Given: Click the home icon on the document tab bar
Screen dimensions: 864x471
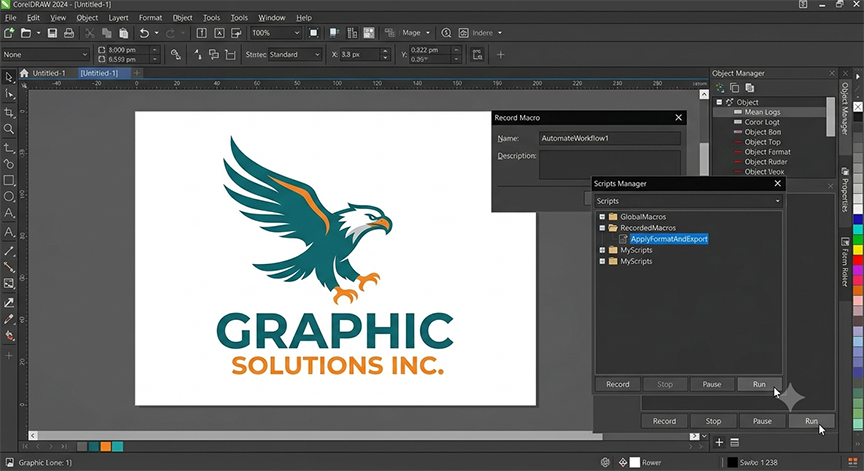Looking at the screenshot, I should [x=24, y=73].
